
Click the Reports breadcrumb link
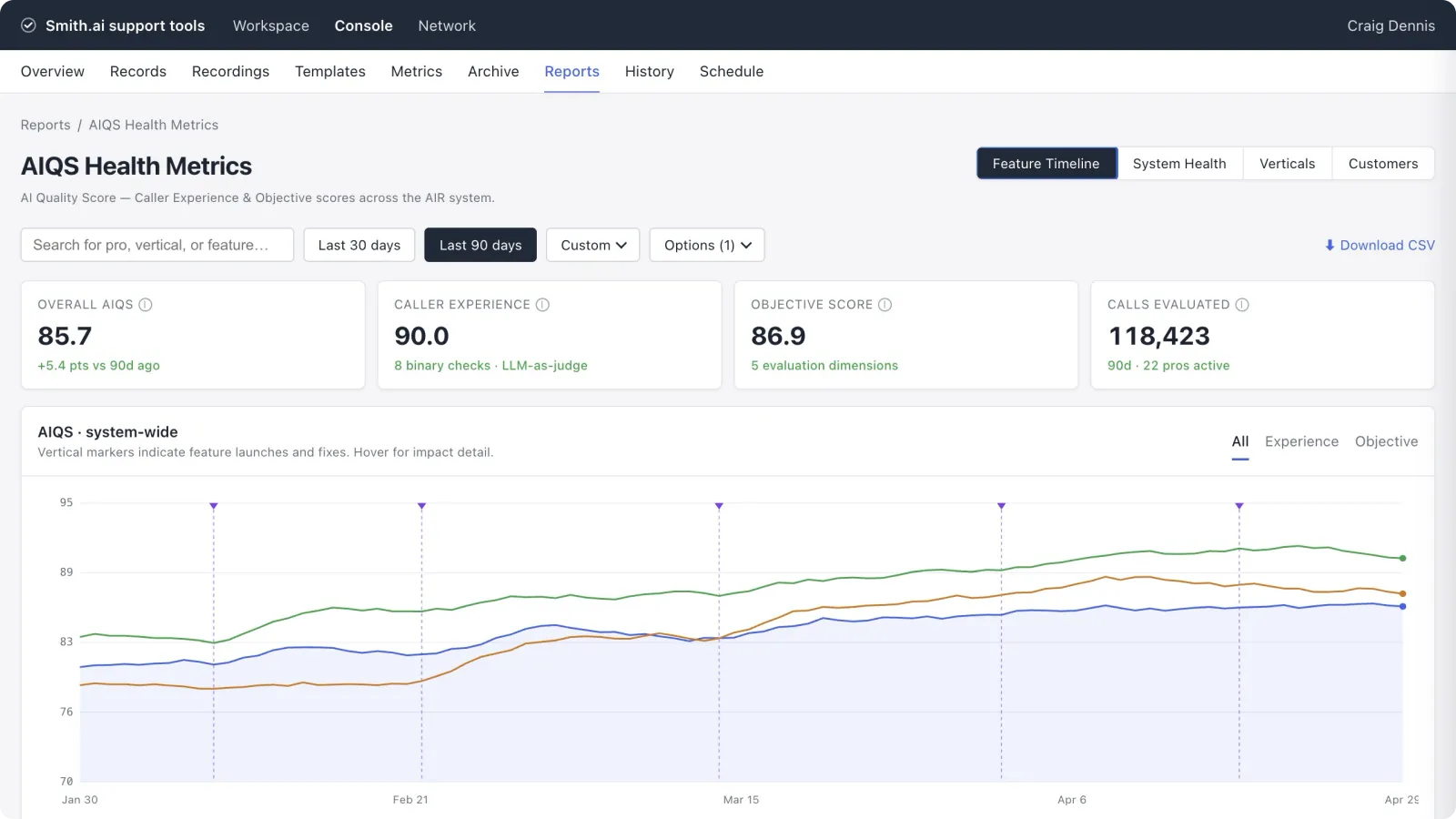[x=45, y=125]
